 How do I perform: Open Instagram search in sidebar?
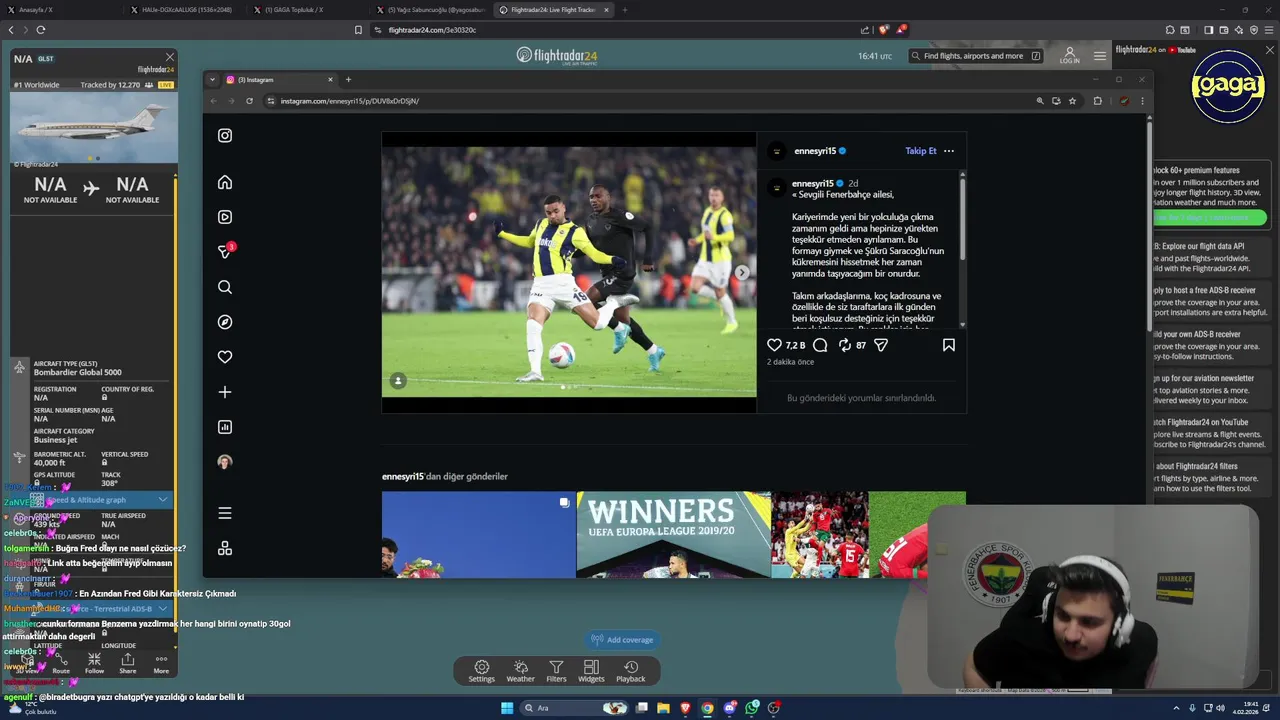[x=225, y=287]
